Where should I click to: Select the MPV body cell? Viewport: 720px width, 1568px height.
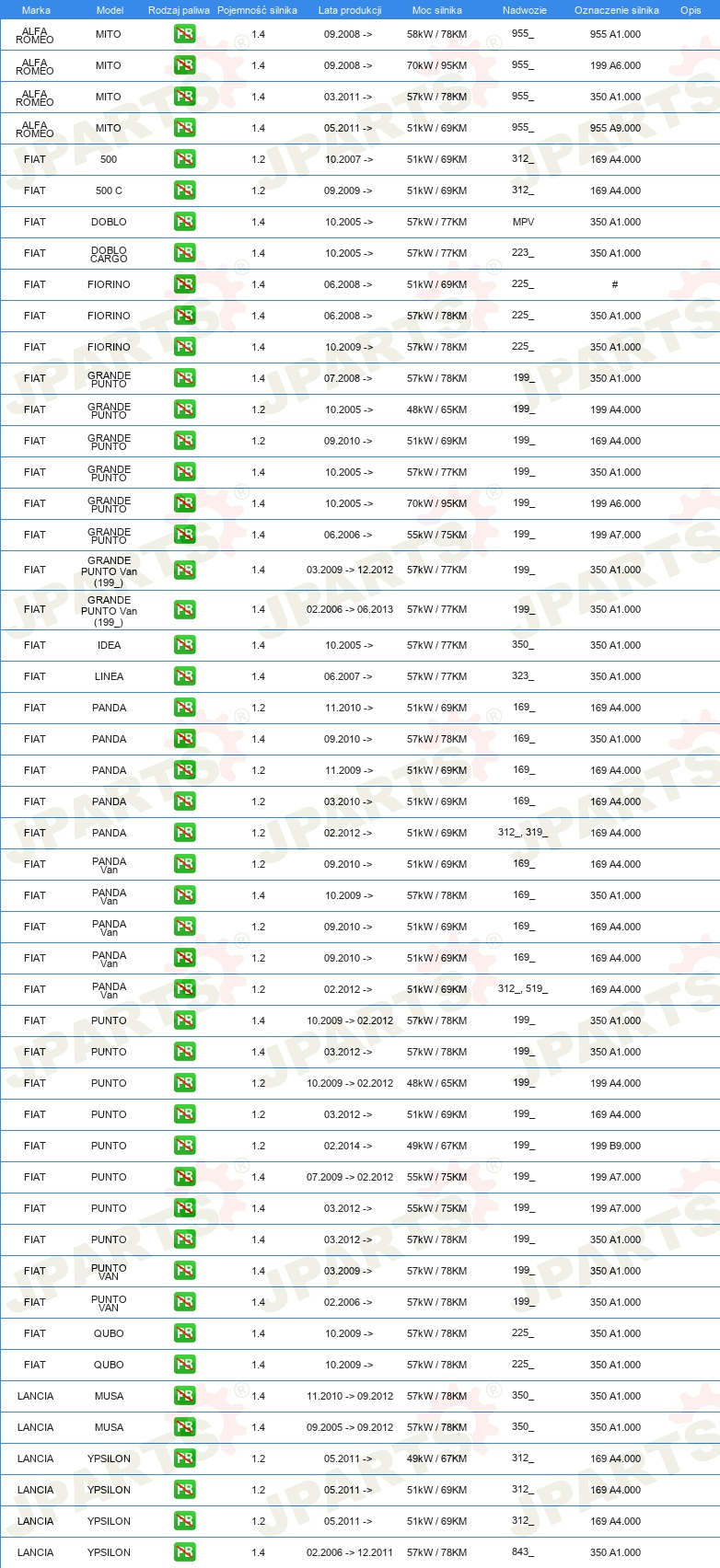click(x=523, y=222)
